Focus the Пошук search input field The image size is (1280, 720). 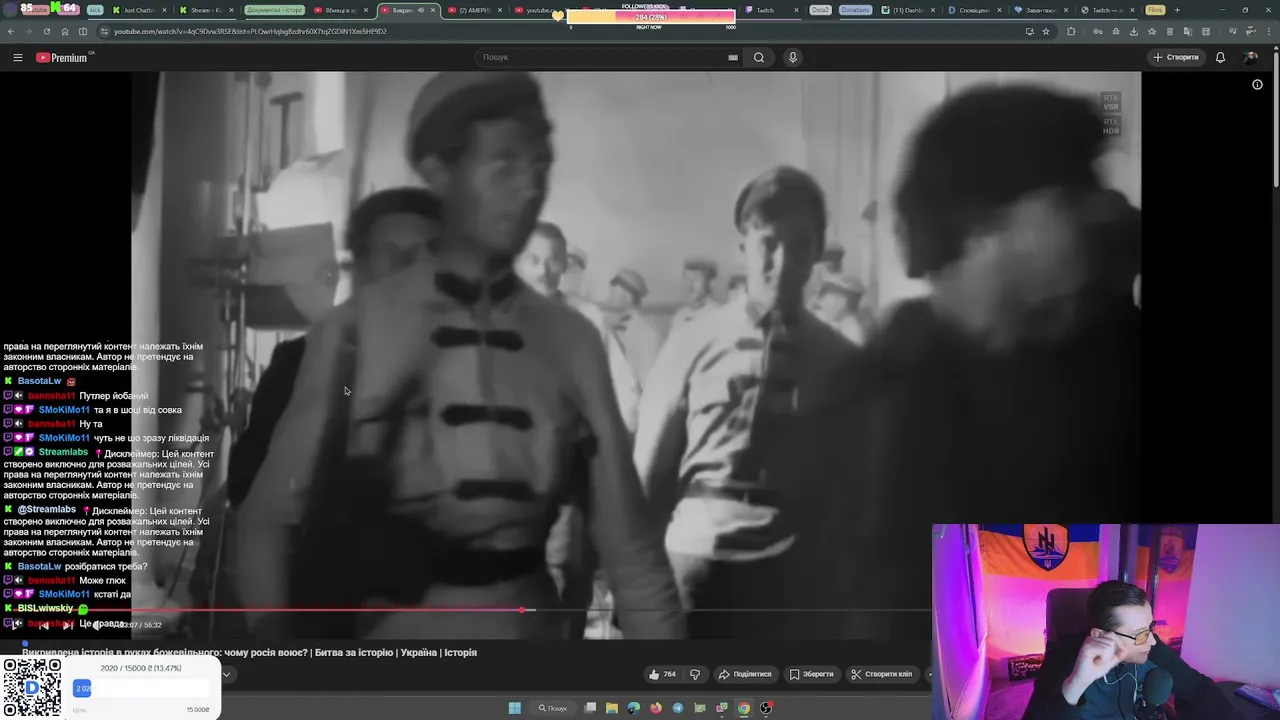pos(603,57)
